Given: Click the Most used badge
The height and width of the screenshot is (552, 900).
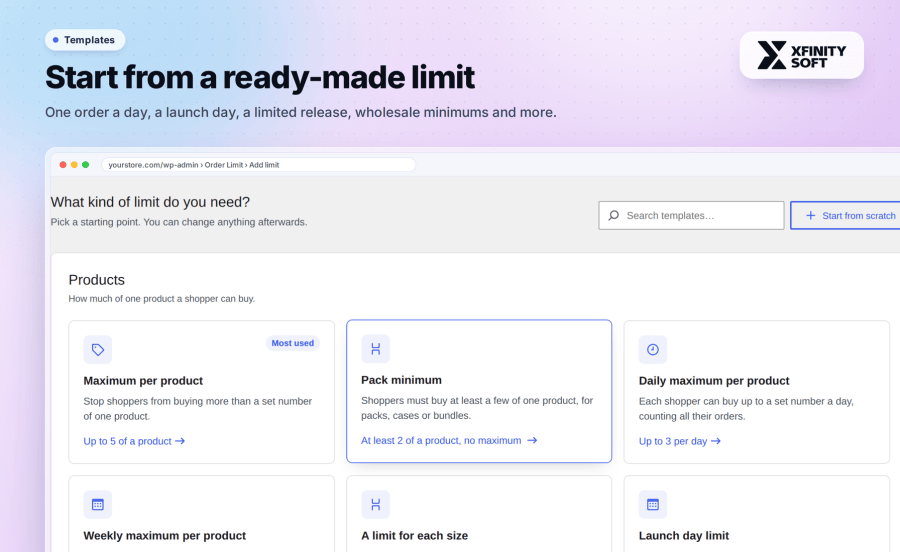Looking at the screenshot, I should pyautogui.click(x=293, y=343).
